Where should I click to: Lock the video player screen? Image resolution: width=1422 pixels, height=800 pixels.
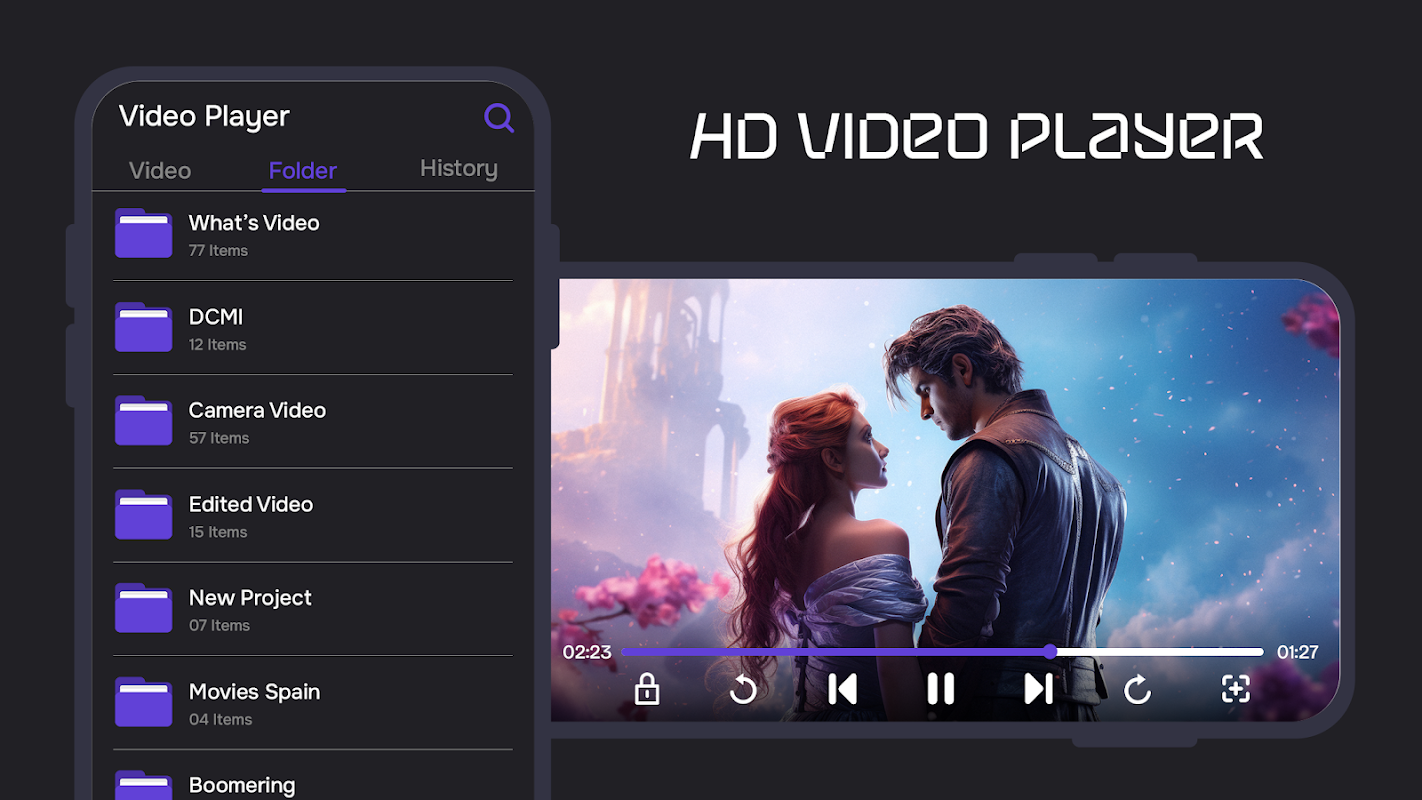(x=647, y=688)
